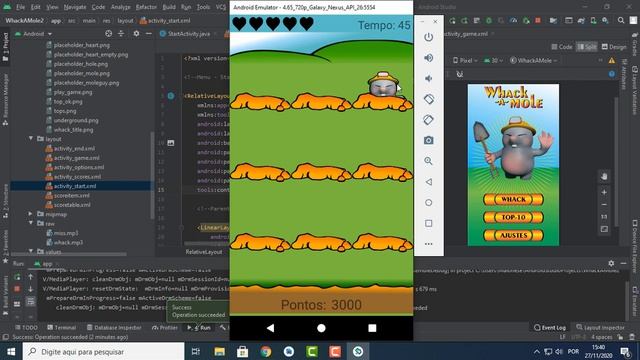The image size is (640, 360).
Task: Open Chrome from the taskbar
Action: [266, 351]
